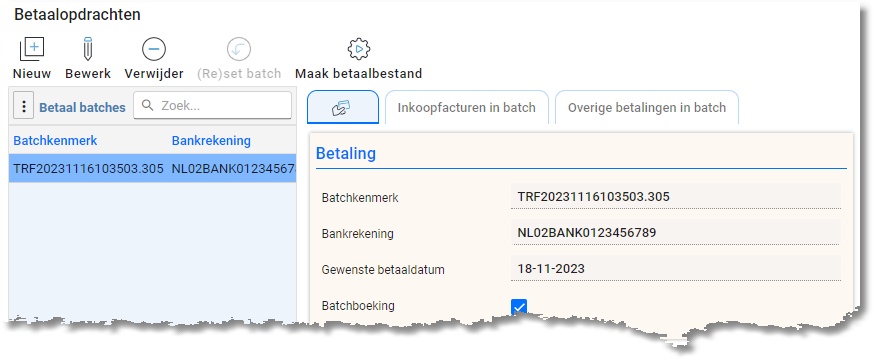Open the three-dot menu beside Betaal batches
874x361 pixels.
(23, 106)
